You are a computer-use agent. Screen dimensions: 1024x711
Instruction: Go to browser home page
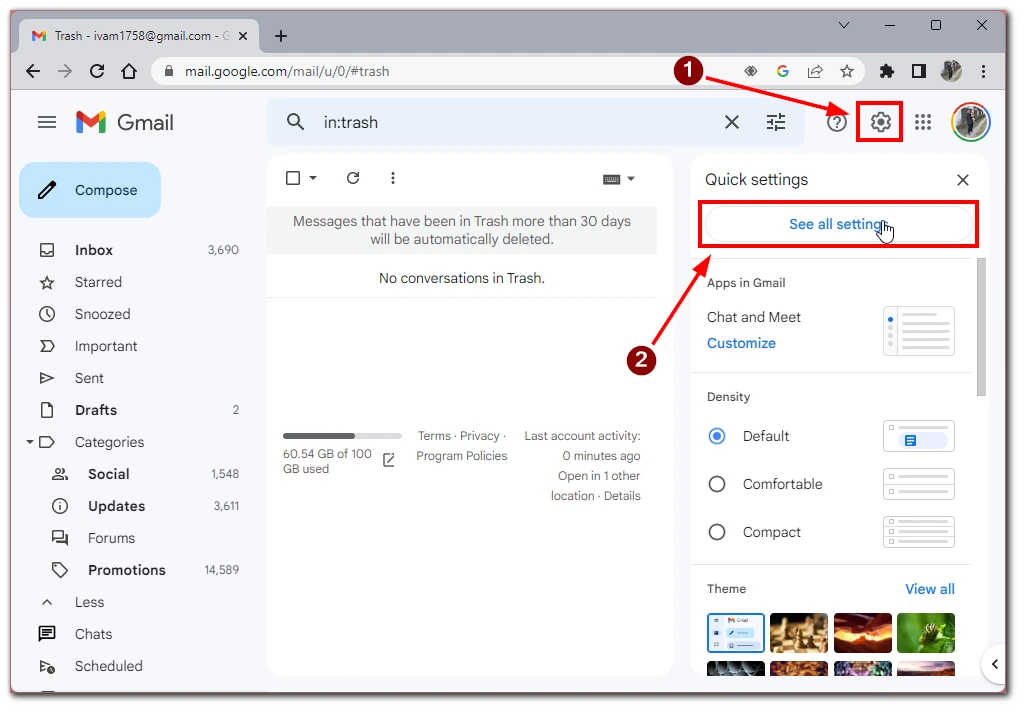coord(129,71)
